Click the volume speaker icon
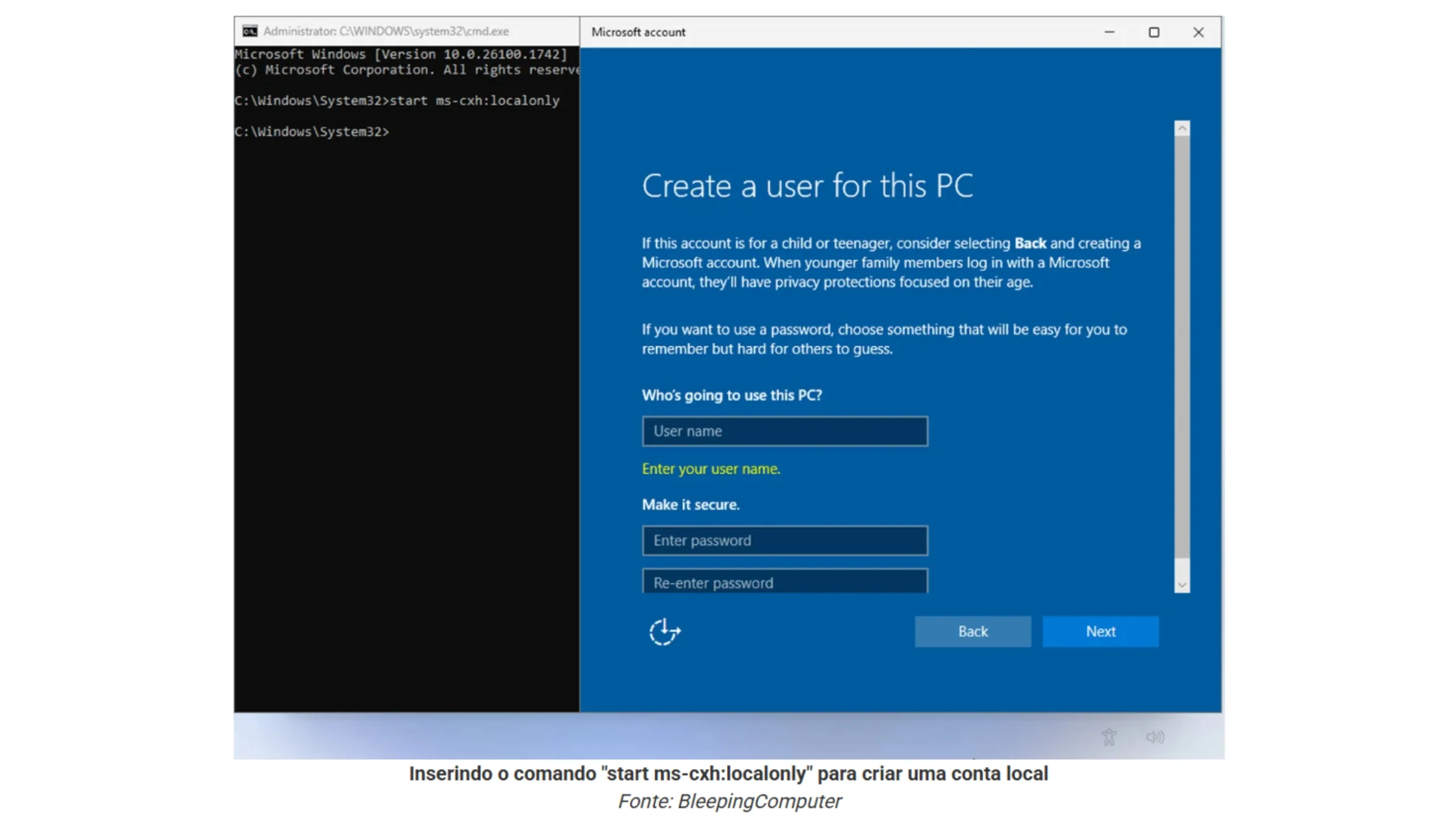The image size is (1456, 819). point(1155,737)
